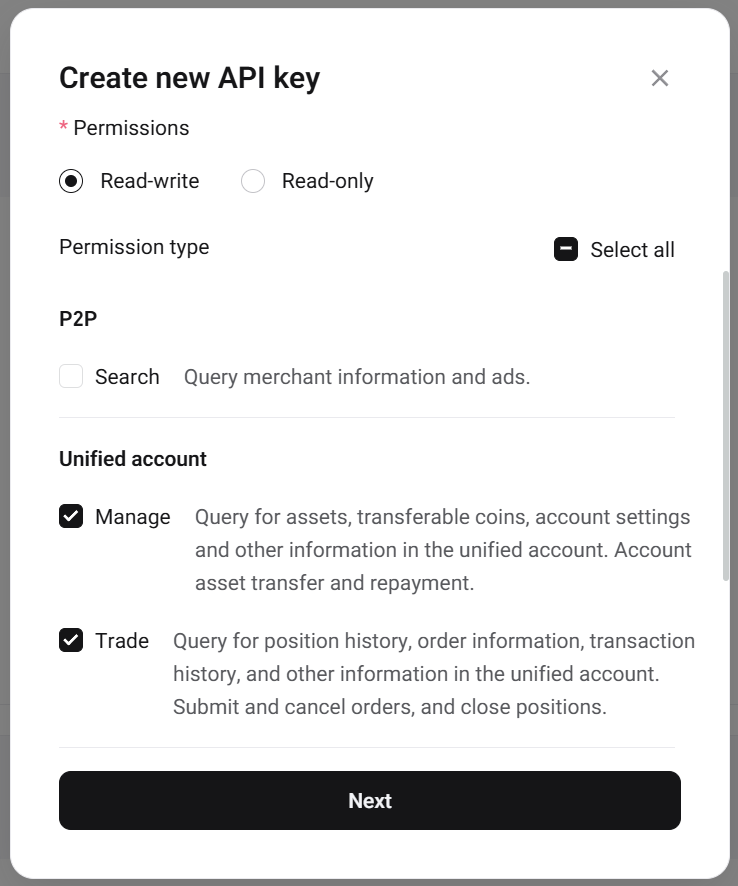Click the Select all label
The image size is (738, 886).
click(632, 250)
